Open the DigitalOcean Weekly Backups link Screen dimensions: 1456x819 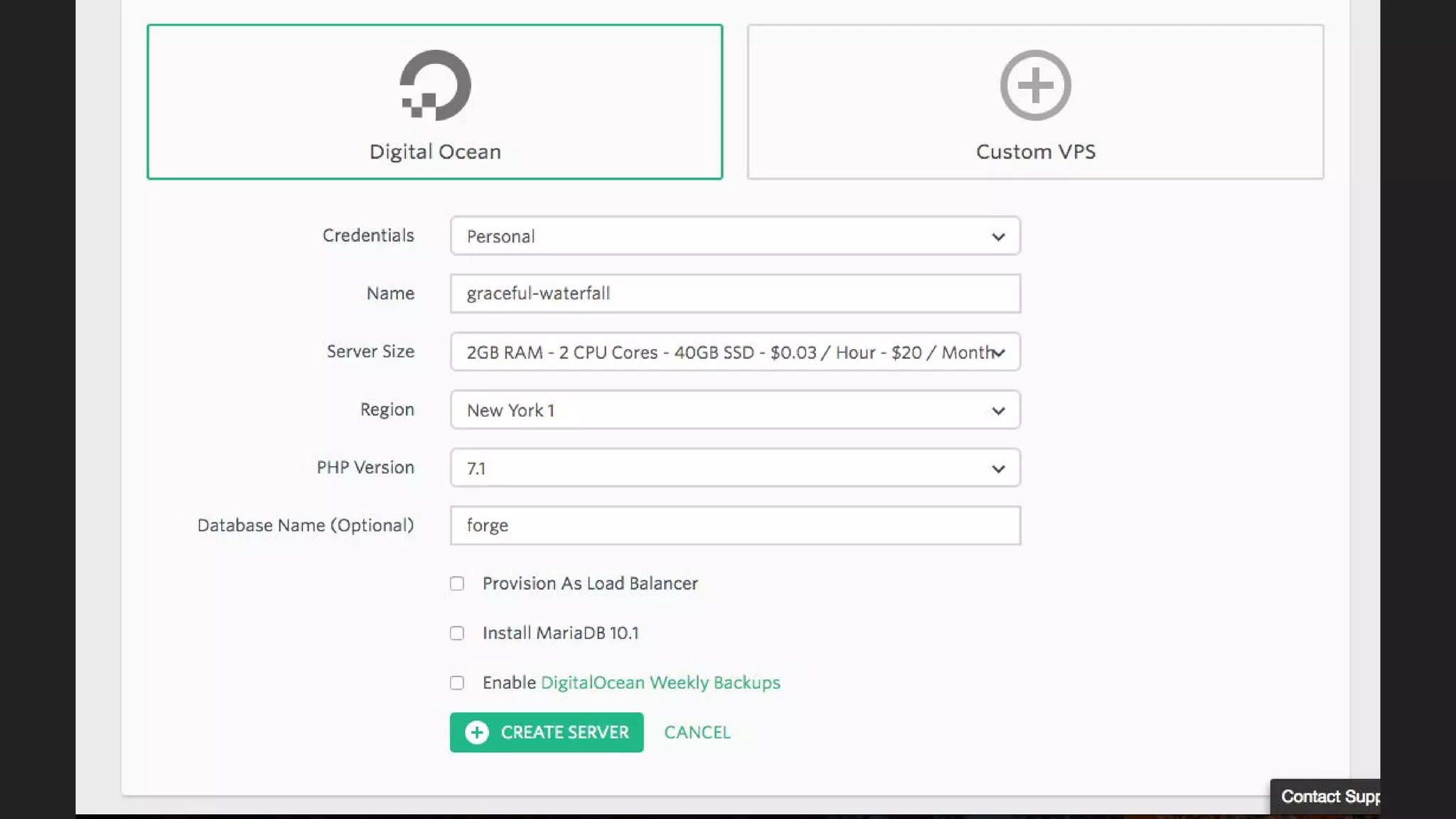[660, 682]
